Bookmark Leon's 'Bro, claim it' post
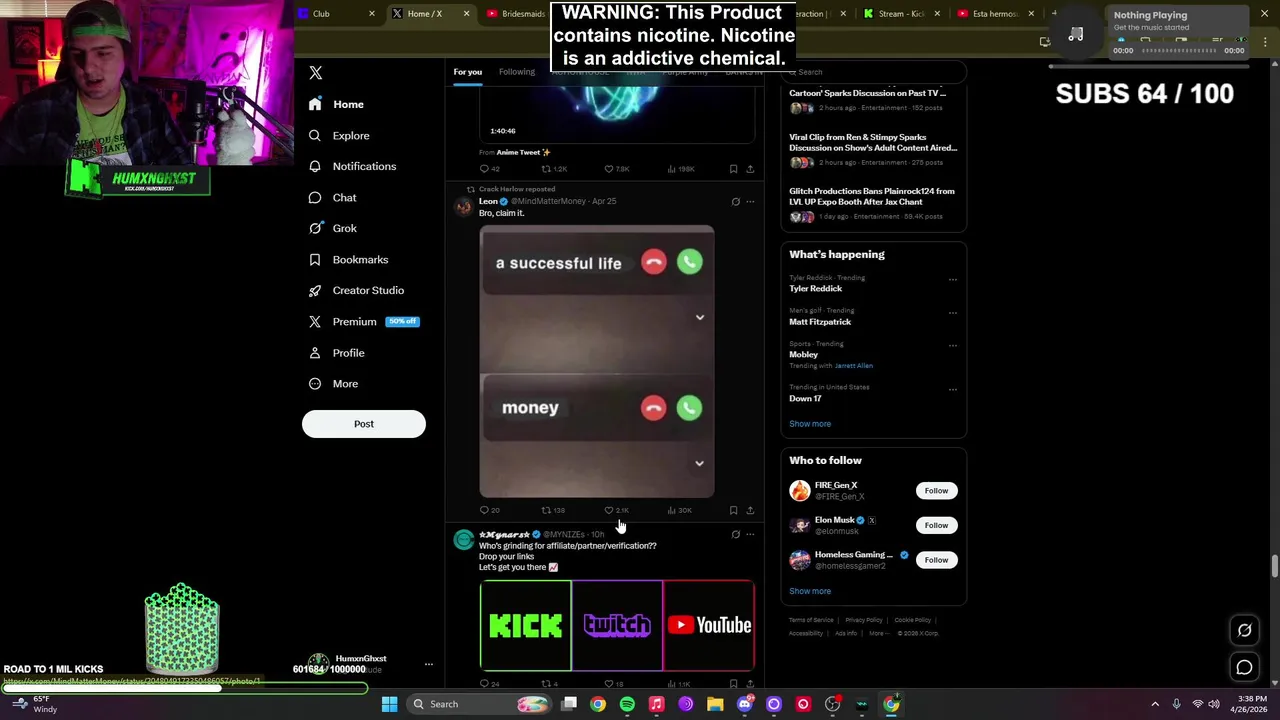1280x720 pixels. [x=733, y=510]
